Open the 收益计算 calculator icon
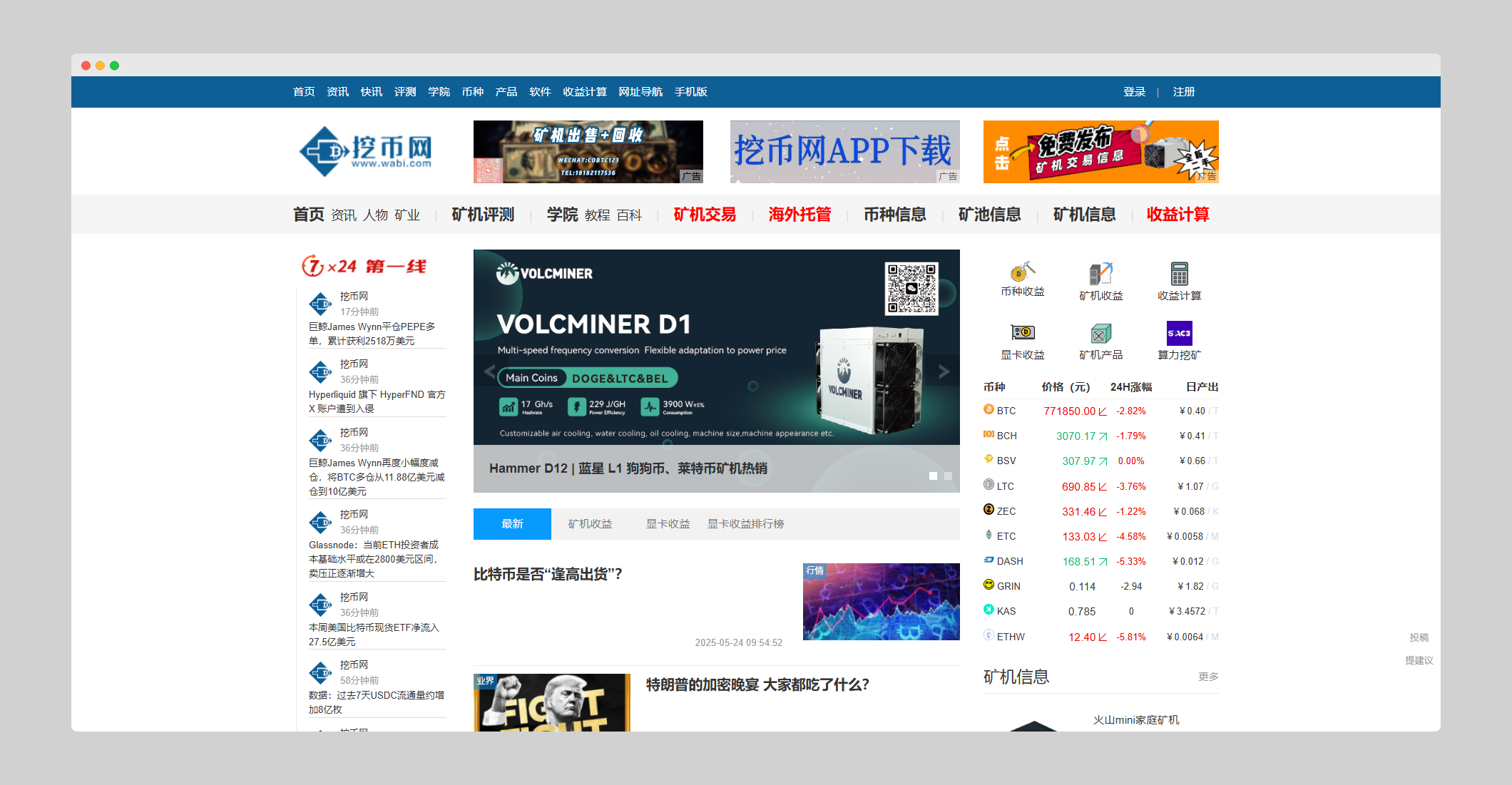 (1180, 278)
